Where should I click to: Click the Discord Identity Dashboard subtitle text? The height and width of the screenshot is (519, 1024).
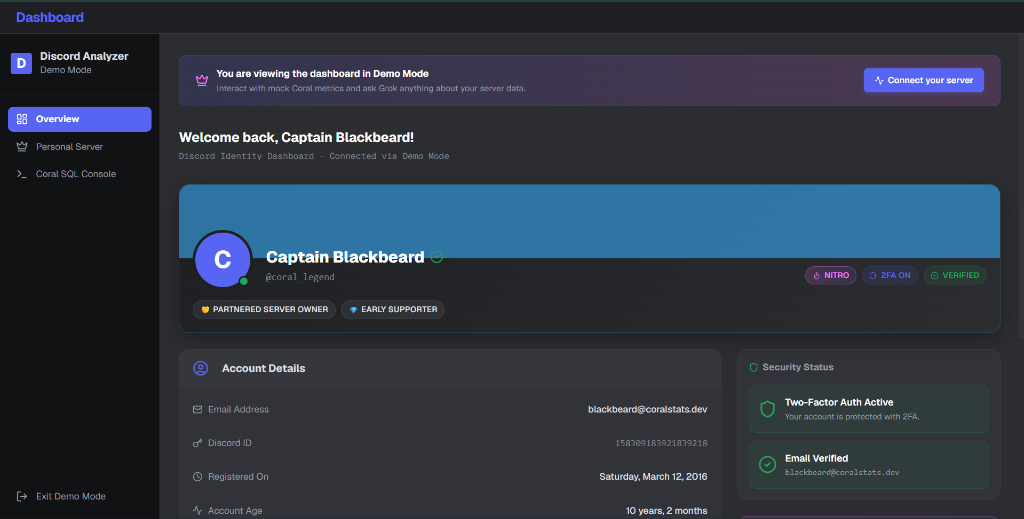click(314, 156)
